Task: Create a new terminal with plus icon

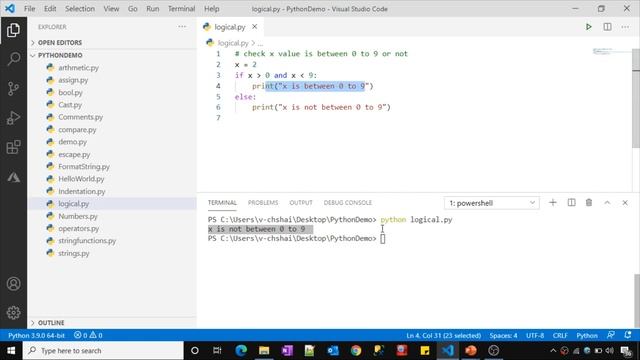Action: point(553,202)
